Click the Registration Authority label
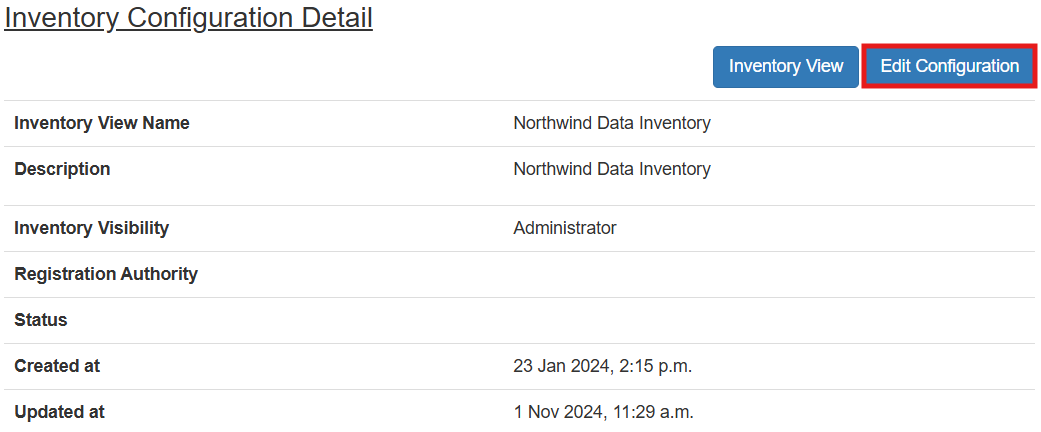Image resolution: width=1041 pixels, height=432 pixels. coord(106,274)
